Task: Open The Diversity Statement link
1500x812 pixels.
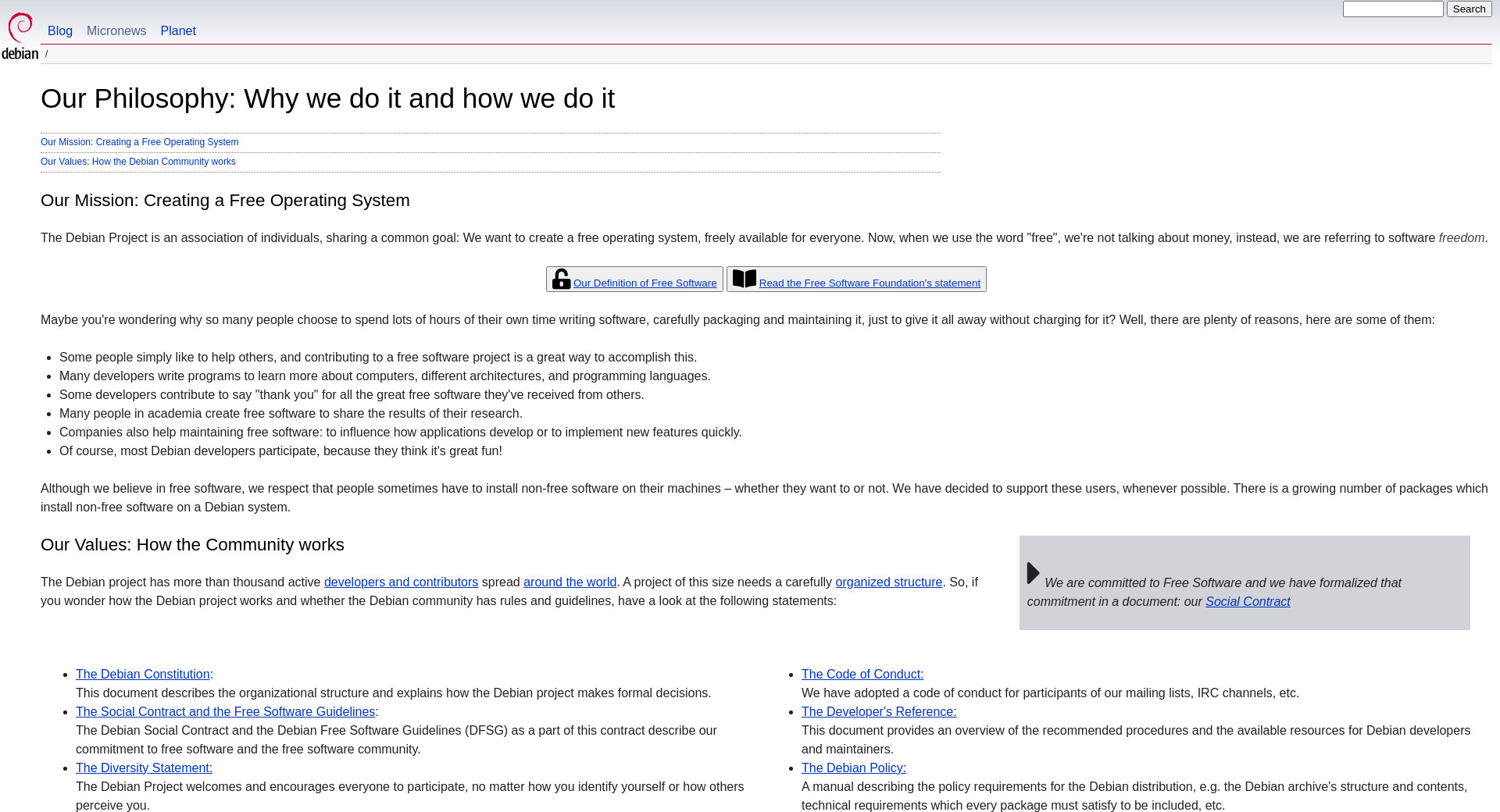Action: click(x=144, y=768)
